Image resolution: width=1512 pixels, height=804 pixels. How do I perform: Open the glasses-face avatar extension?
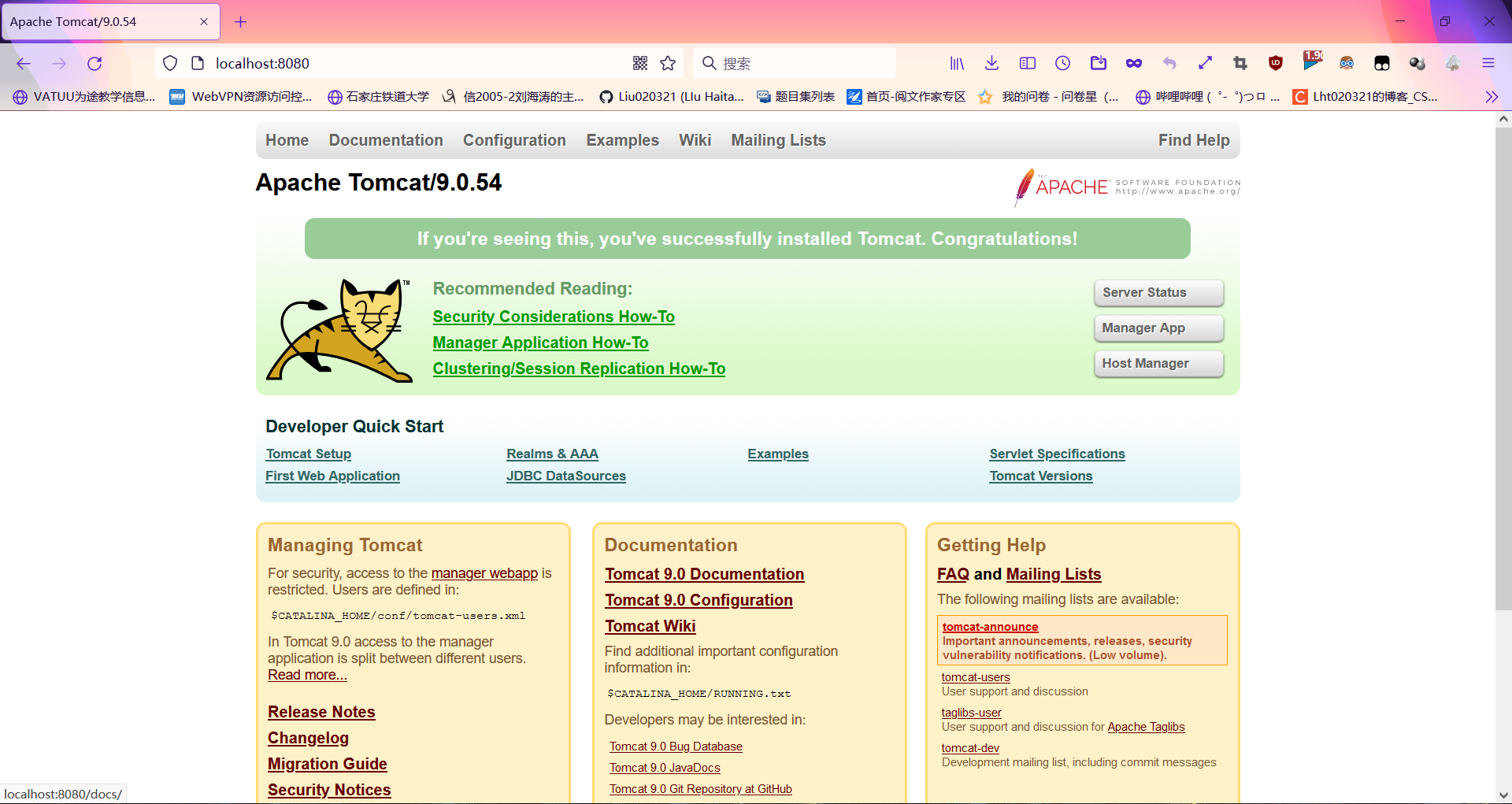(1347, 63)
